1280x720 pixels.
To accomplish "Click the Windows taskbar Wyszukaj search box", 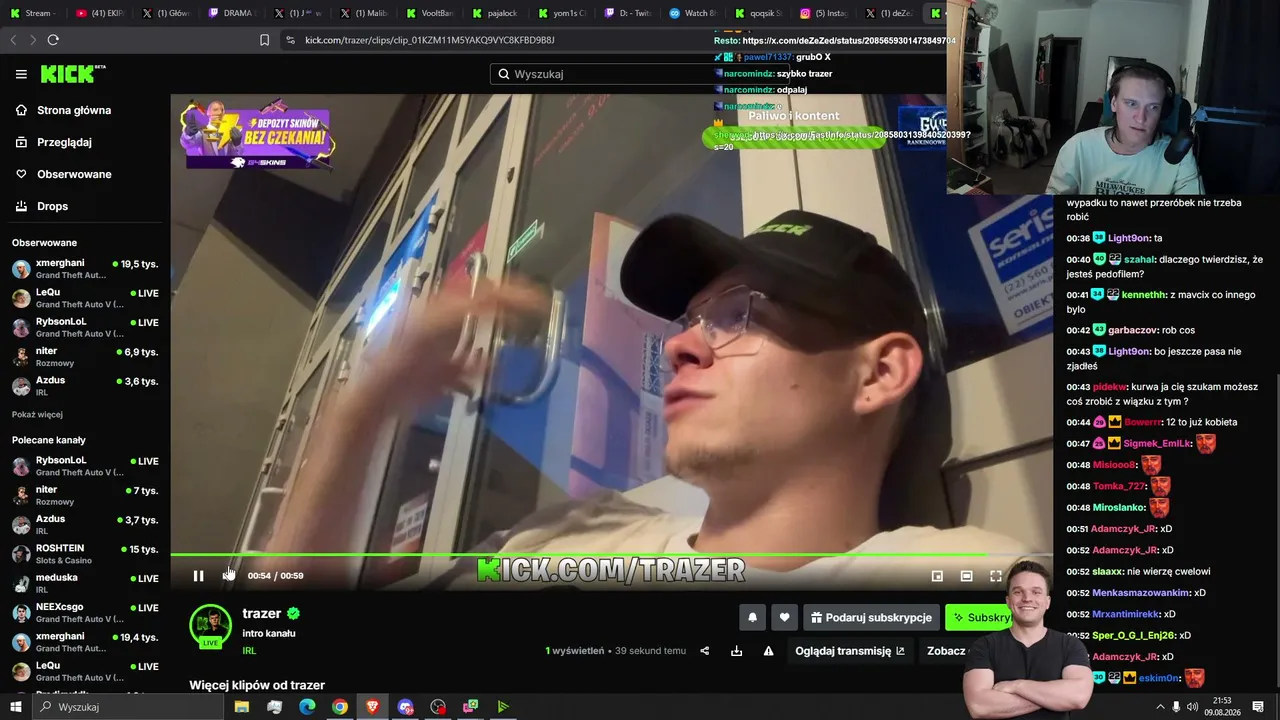I will pos(130,707).
